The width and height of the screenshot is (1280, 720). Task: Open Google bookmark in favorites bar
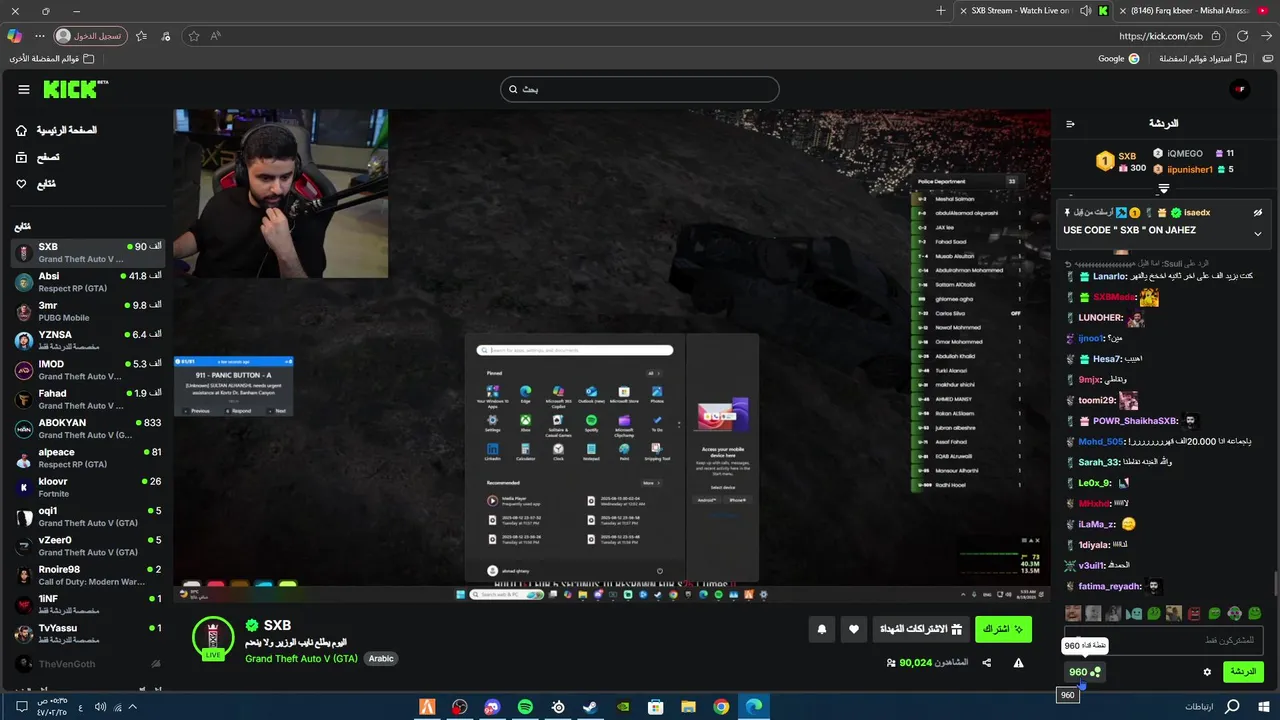tap(1119, 59)
